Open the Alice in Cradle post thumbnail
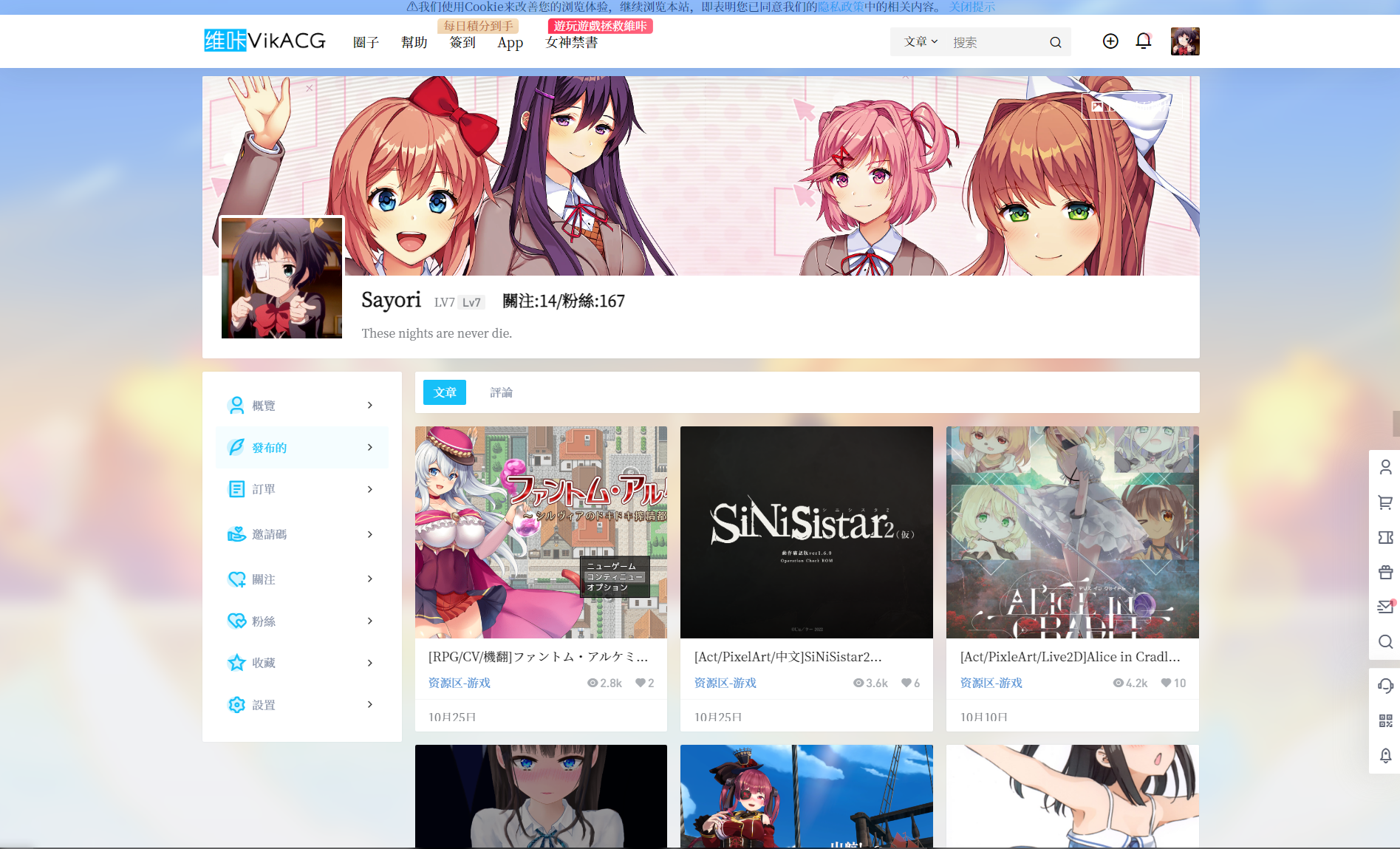Image resolution: width=1400 pixels, height=849 pixels. pyautogui.click(x=1073, y=532)
